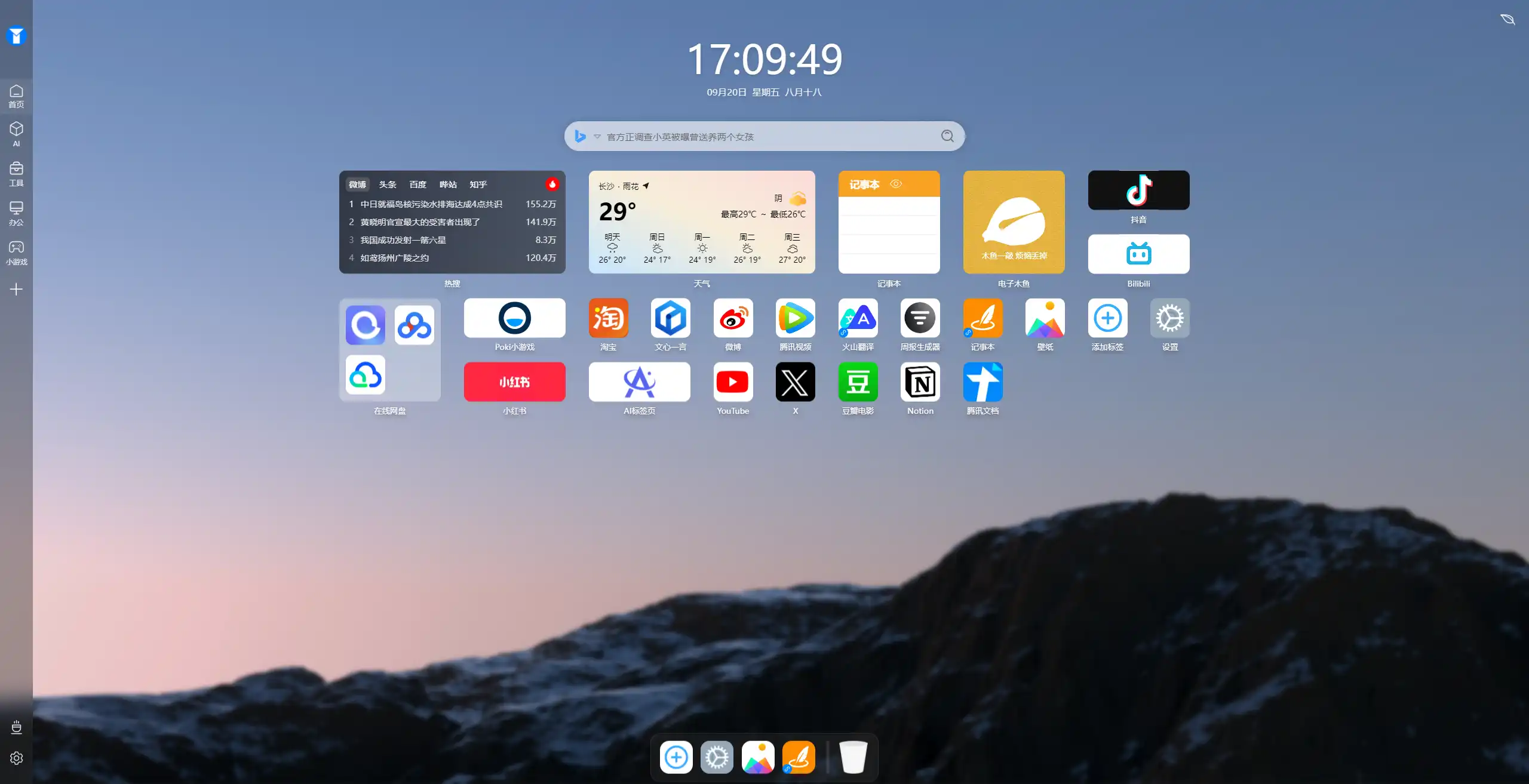Open Baidu Netdisk icon in 在线网盘 folder
Image resolution: width=1529 pixels, height=784 pixels.
click(x=415, y=325)
